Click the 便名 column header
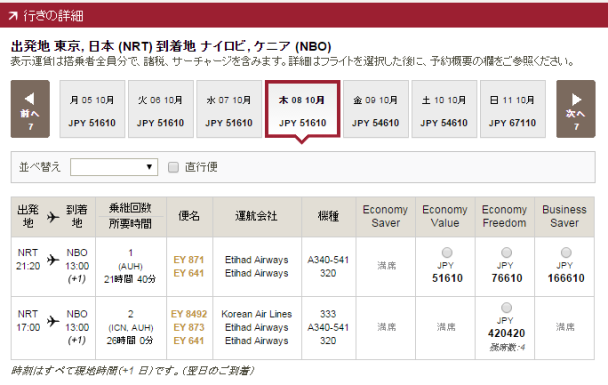This screenshot has height=385, width=608. [189, 216]
